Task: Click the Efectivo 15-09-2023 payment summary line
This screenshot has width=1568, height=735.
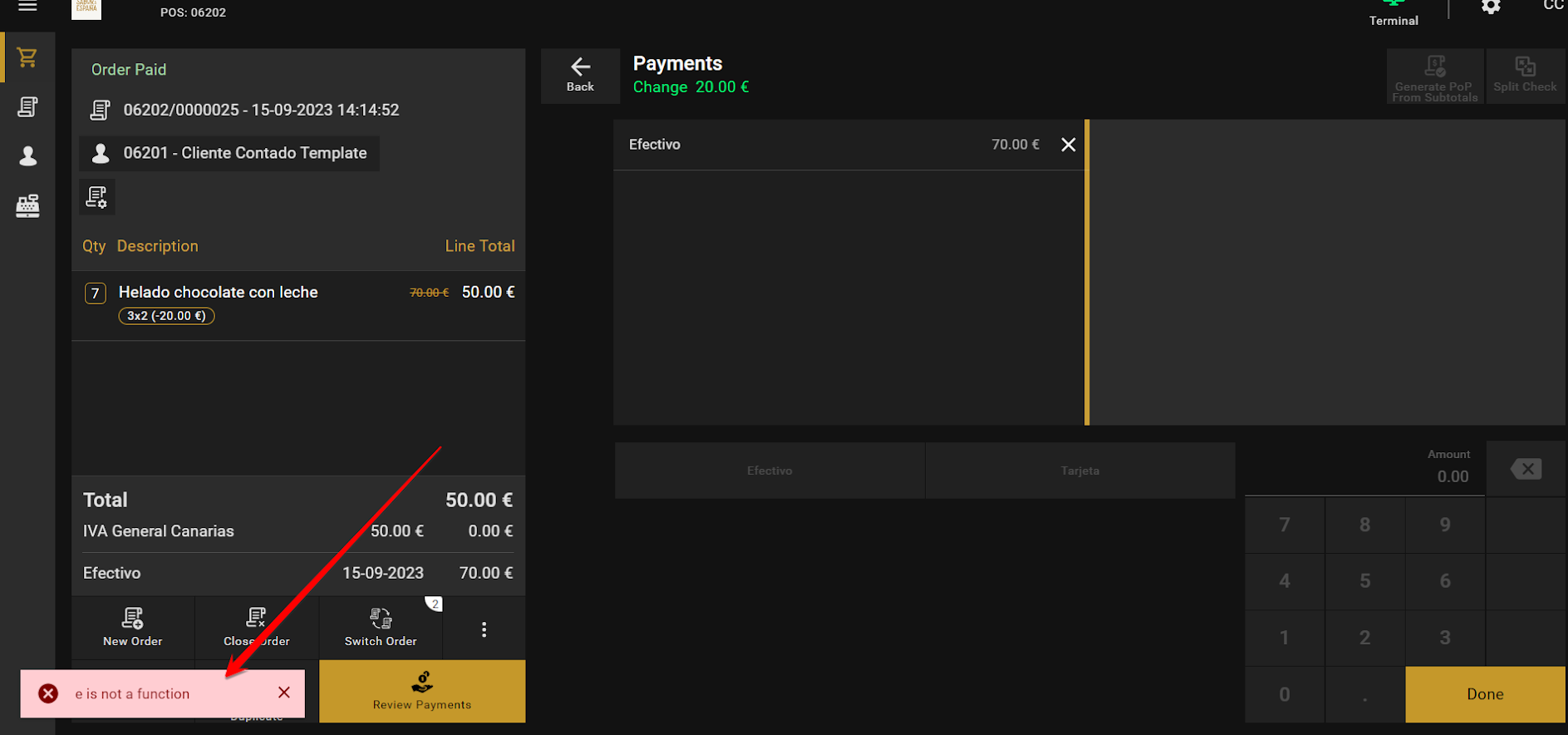Action: tap(298, 573)
